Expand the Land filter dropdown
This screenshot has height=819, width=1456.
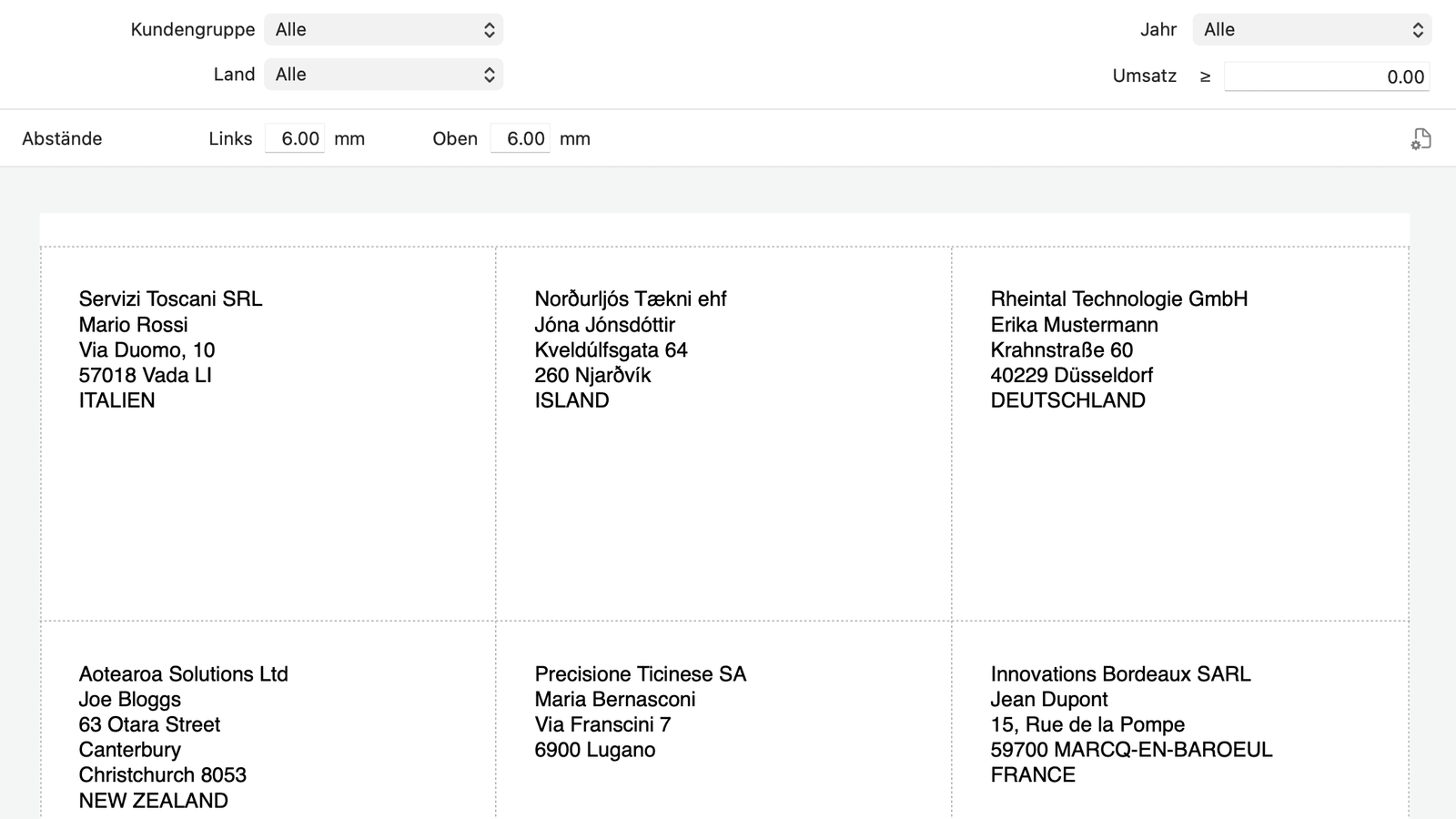pos(383,75)
